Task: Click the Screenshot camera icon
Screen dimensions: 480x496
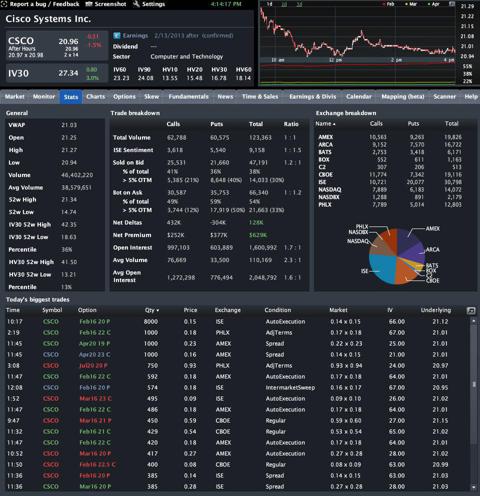Action: pyautogui.click(x=89, y=4)
